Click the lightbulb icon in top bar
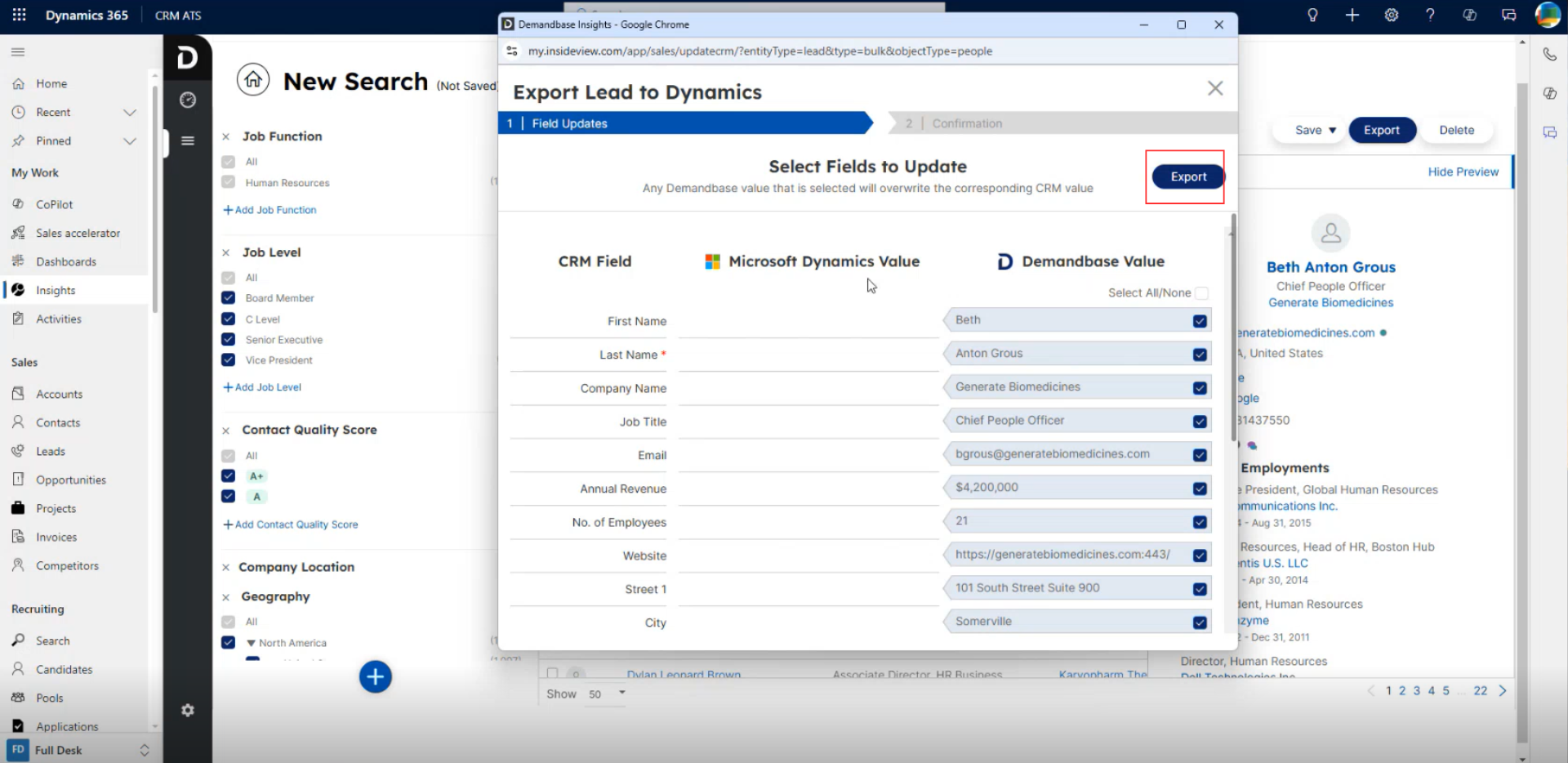Image resolution: width=1568 pixels, height=763 pixels. click(1312, 15)
